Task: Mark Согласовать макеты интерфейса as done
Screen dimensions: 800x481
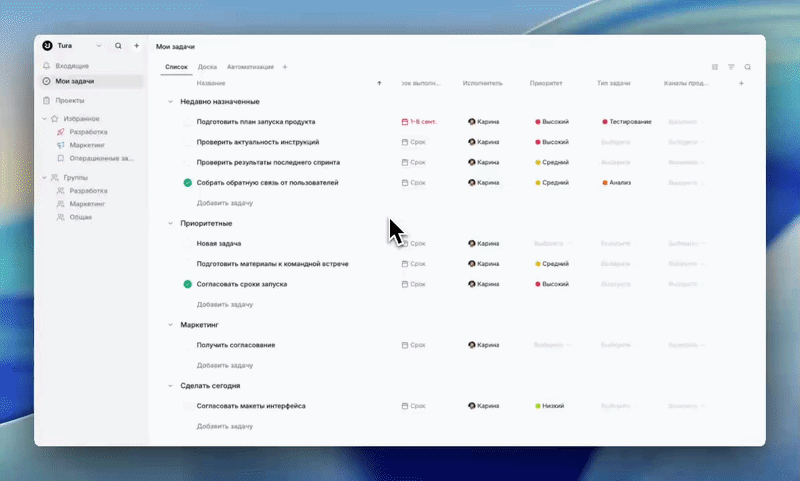Action: pyautogui.click(x=188, y=406)
